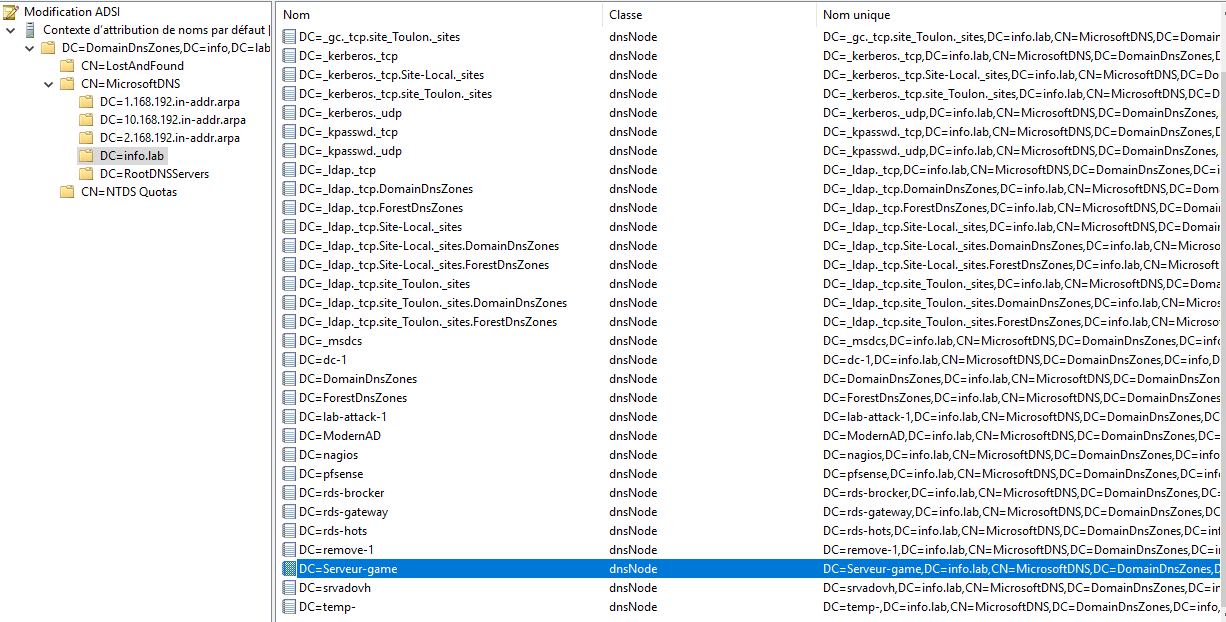Select the DC=rds-hots list entry
This screenshot has width=1226, height=622.
[x=332, y=531]
